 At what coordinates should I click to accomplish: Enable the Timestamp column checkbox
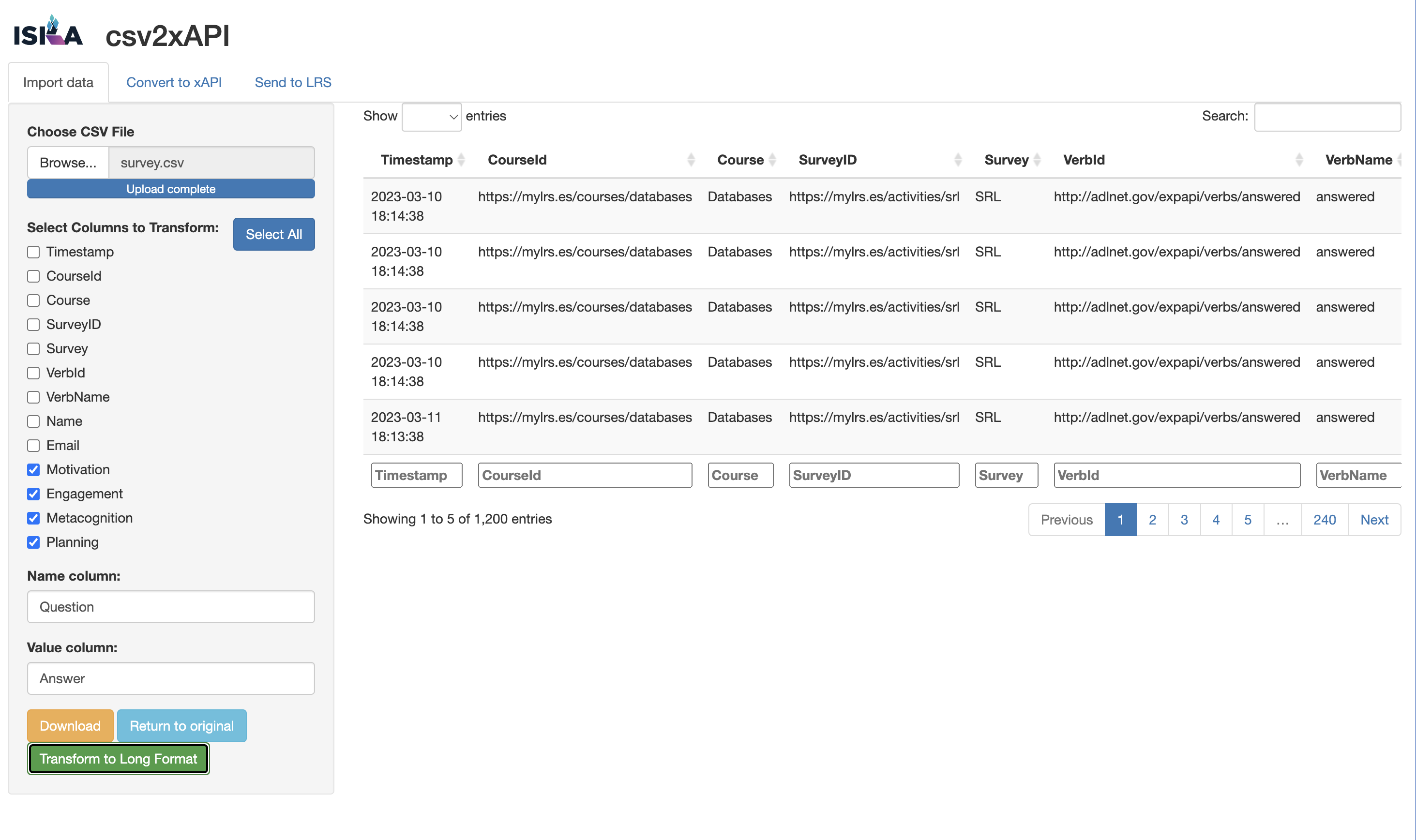[x=33, y=252]
